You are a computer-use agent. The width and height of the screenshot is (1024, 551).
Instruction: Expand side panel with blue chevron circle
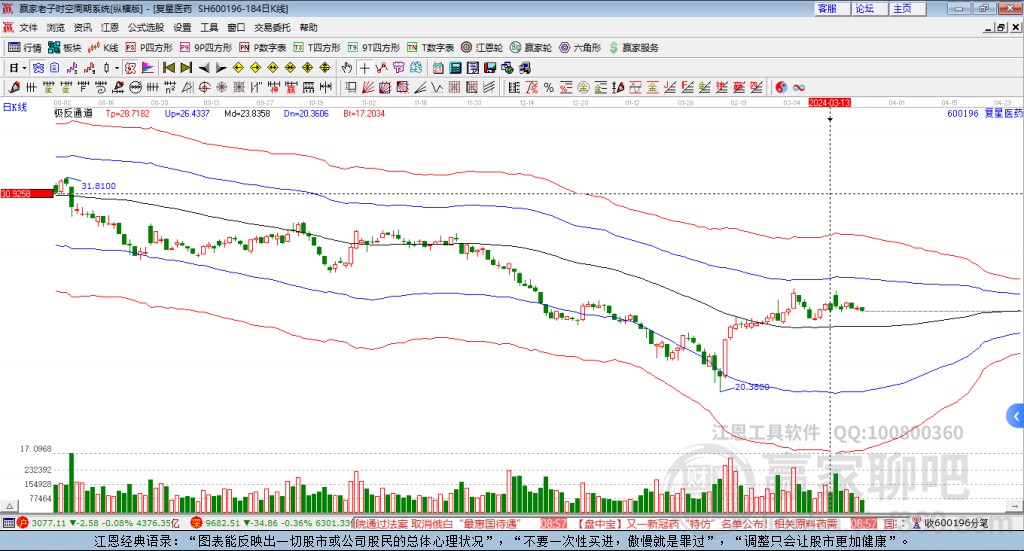1016,416
